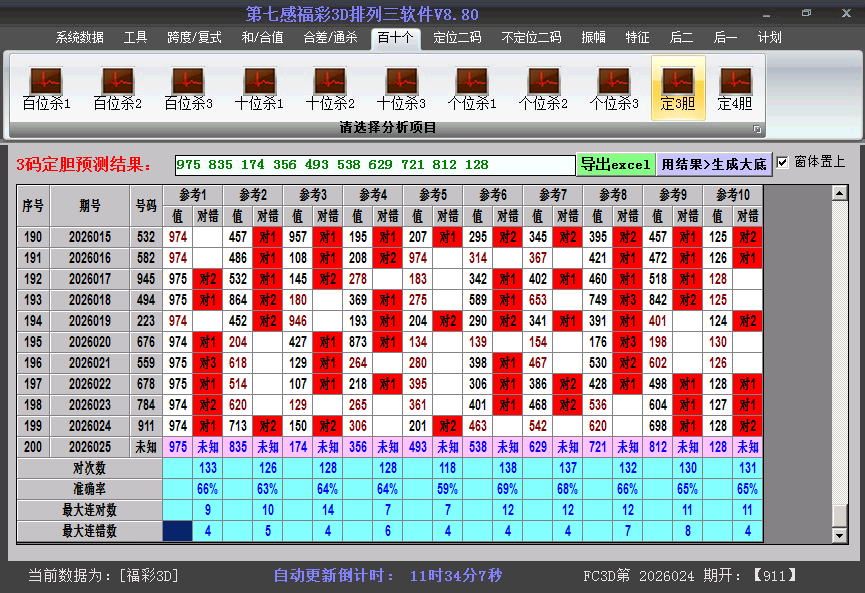Select the dark blue cell in 最大连错数 row
The height and width of the screenshot is (593, 865).
(178, 531)
